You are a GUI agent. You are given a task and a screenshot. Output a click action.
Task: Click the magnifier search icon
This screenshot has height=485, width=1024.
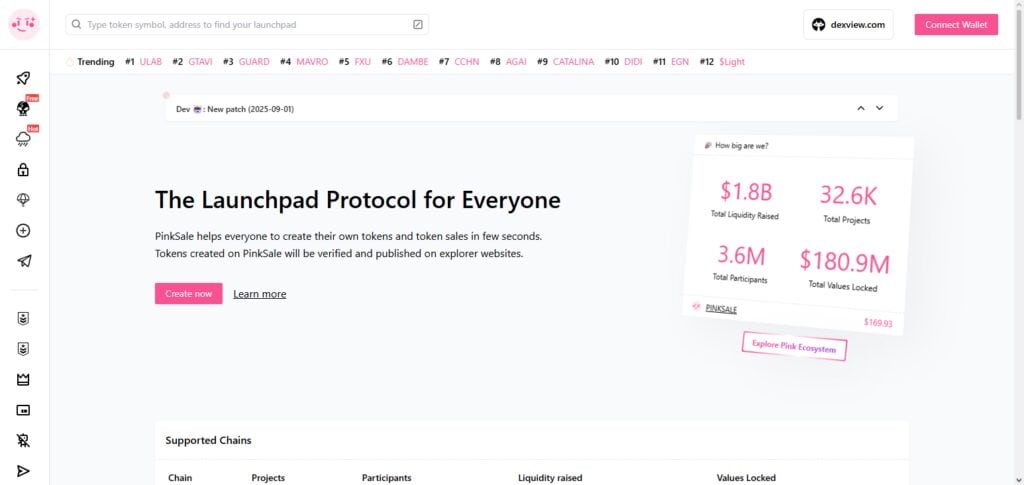[x=76, y=25]
